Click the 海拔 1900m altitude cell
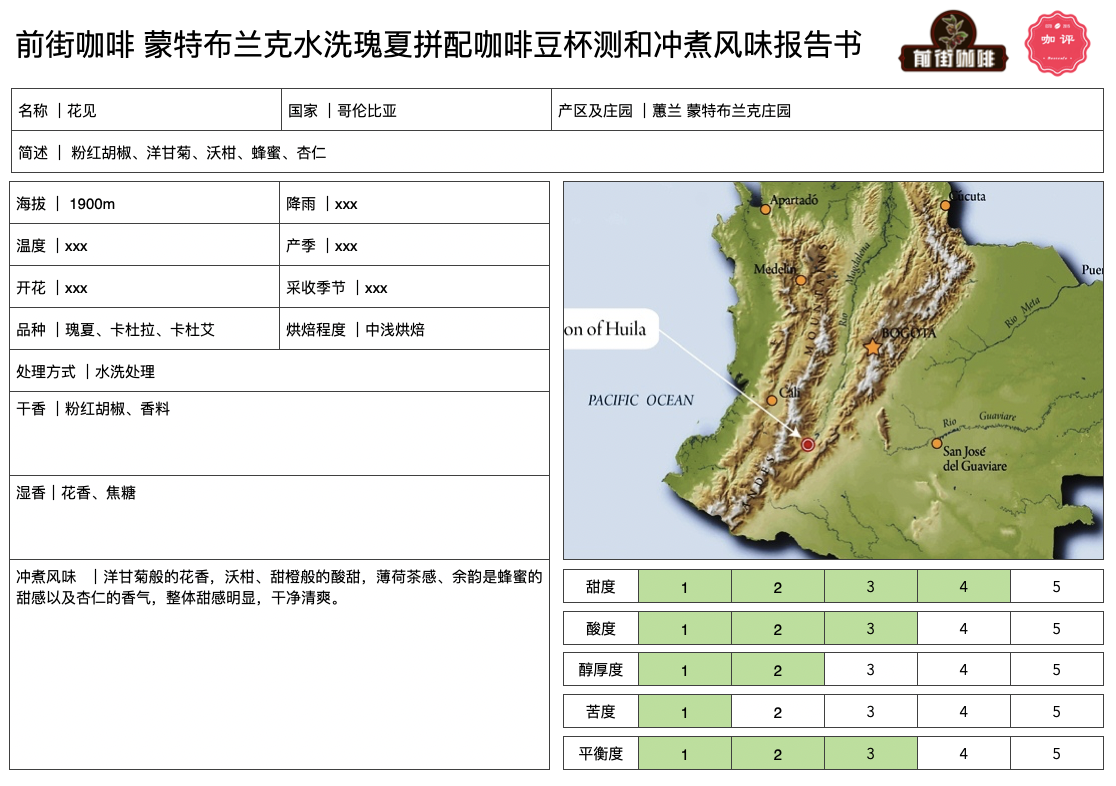 tap(144, 204)
